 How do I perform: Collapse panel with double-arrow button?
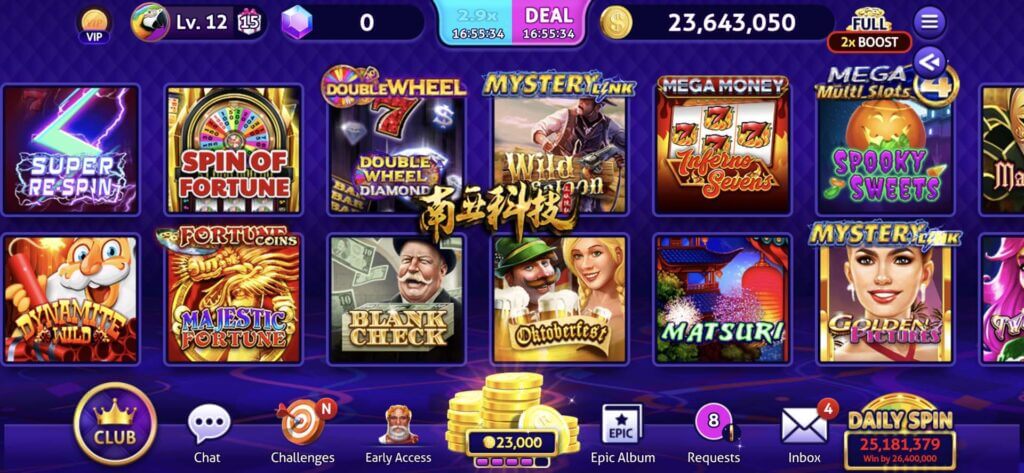[929, 63]
